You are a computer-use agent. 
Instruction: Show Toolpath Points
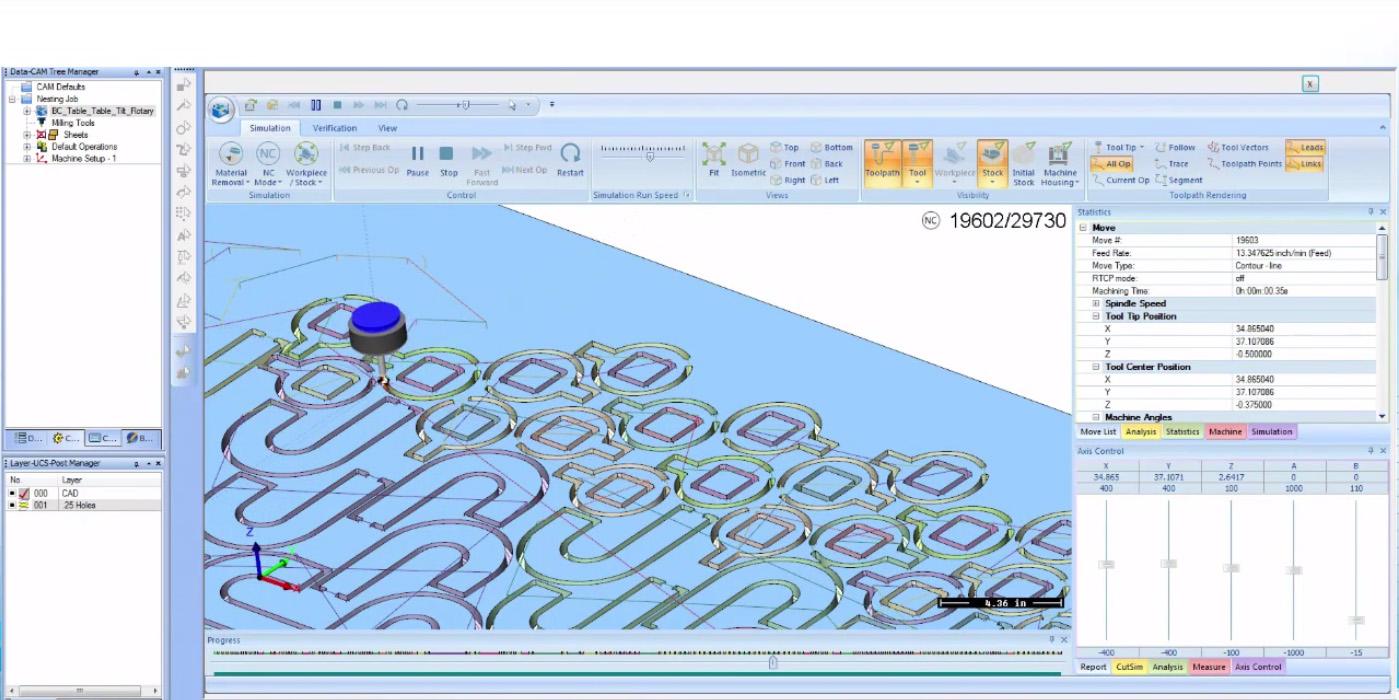(x=1244, y=164)
